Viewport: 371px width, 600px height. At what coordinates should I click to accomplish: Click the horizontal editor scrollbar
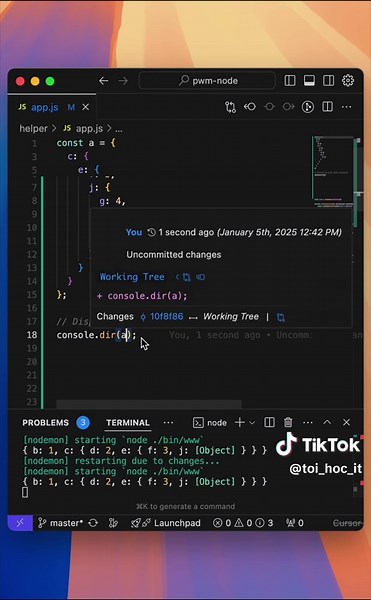pos(149,404)
